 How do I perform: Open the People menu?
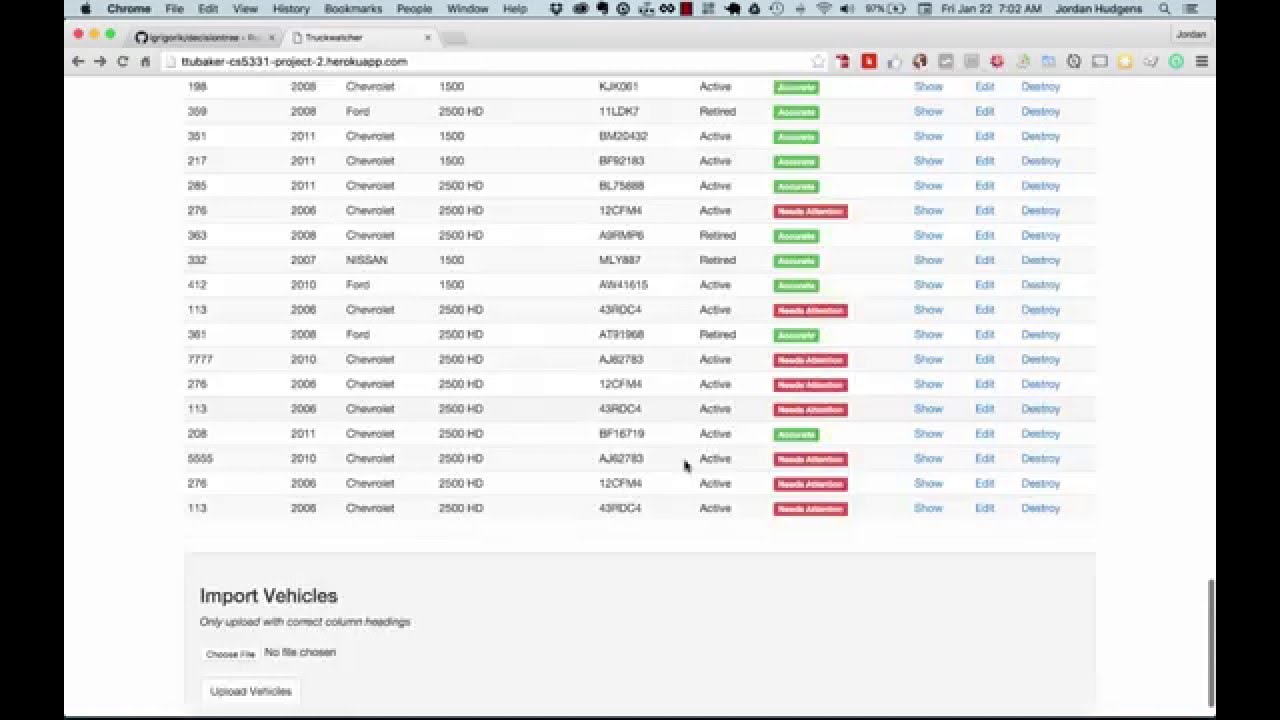(x=414, y=9)
